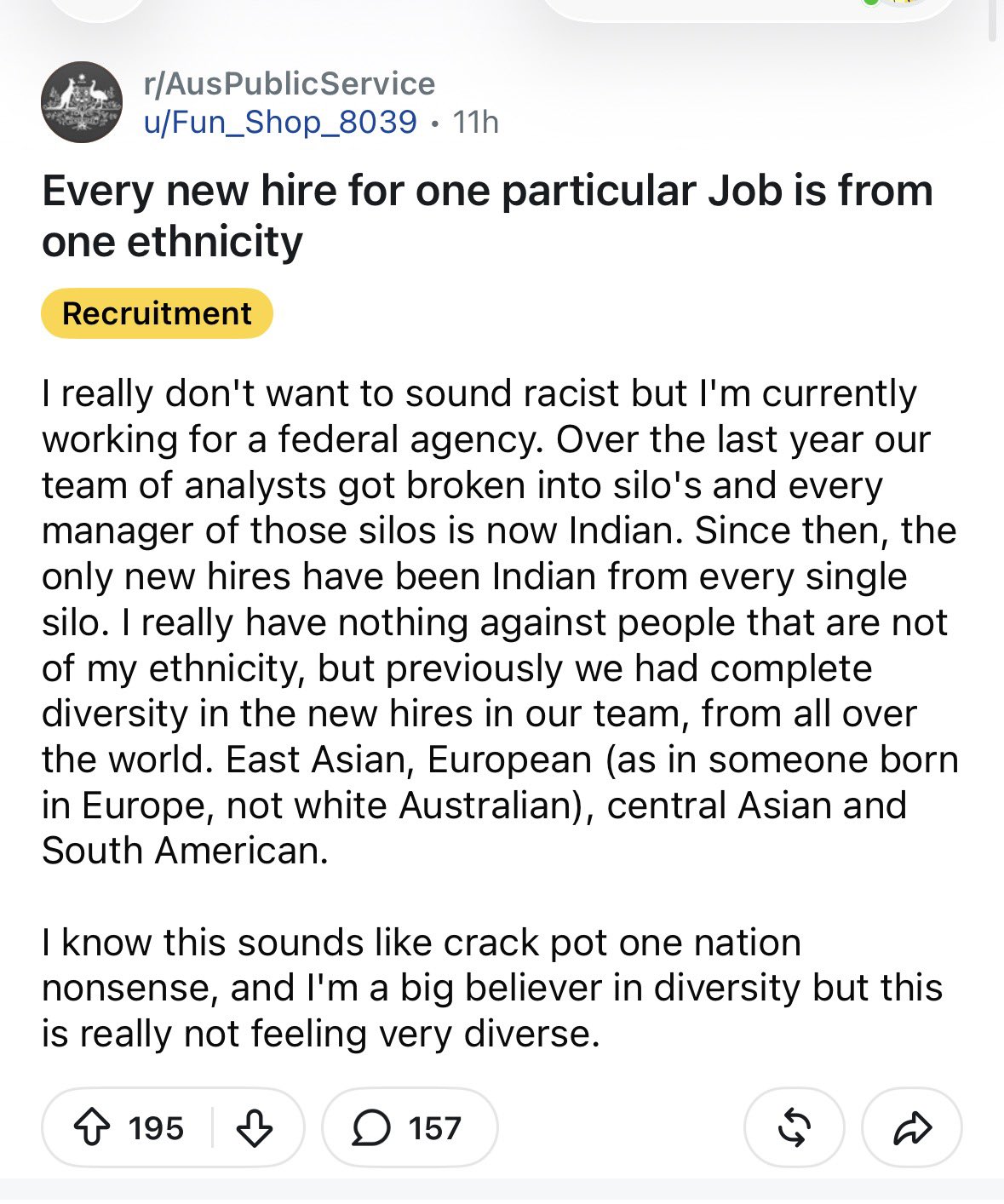Open comments via the speech bubble icon
This screenshot has width=1004, height=1204.
[x=371, y=1128]
